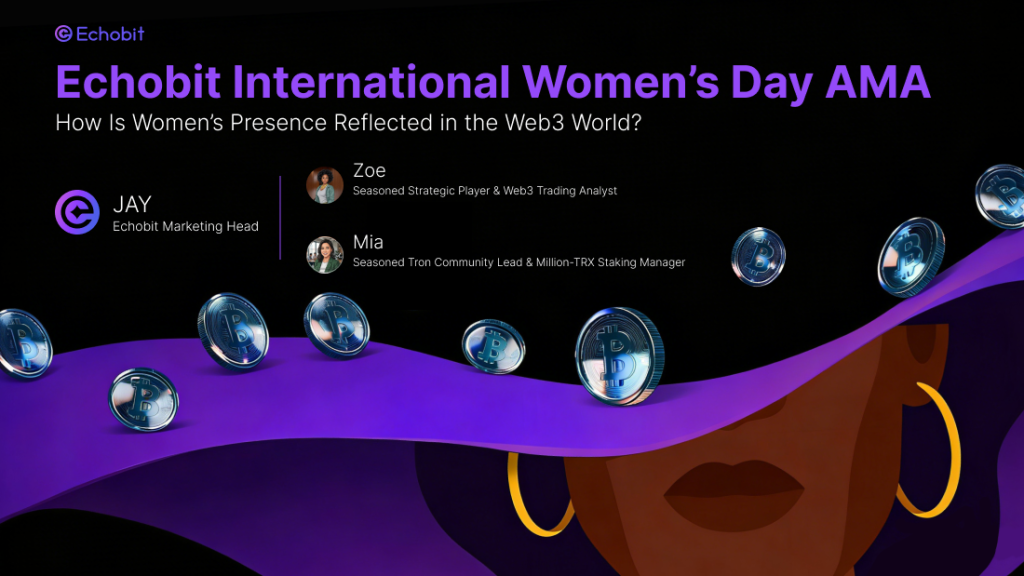Select Mia's profile avatar
Image resolution: width=1024 pixels, height=576 pixels.
[325, 254]
